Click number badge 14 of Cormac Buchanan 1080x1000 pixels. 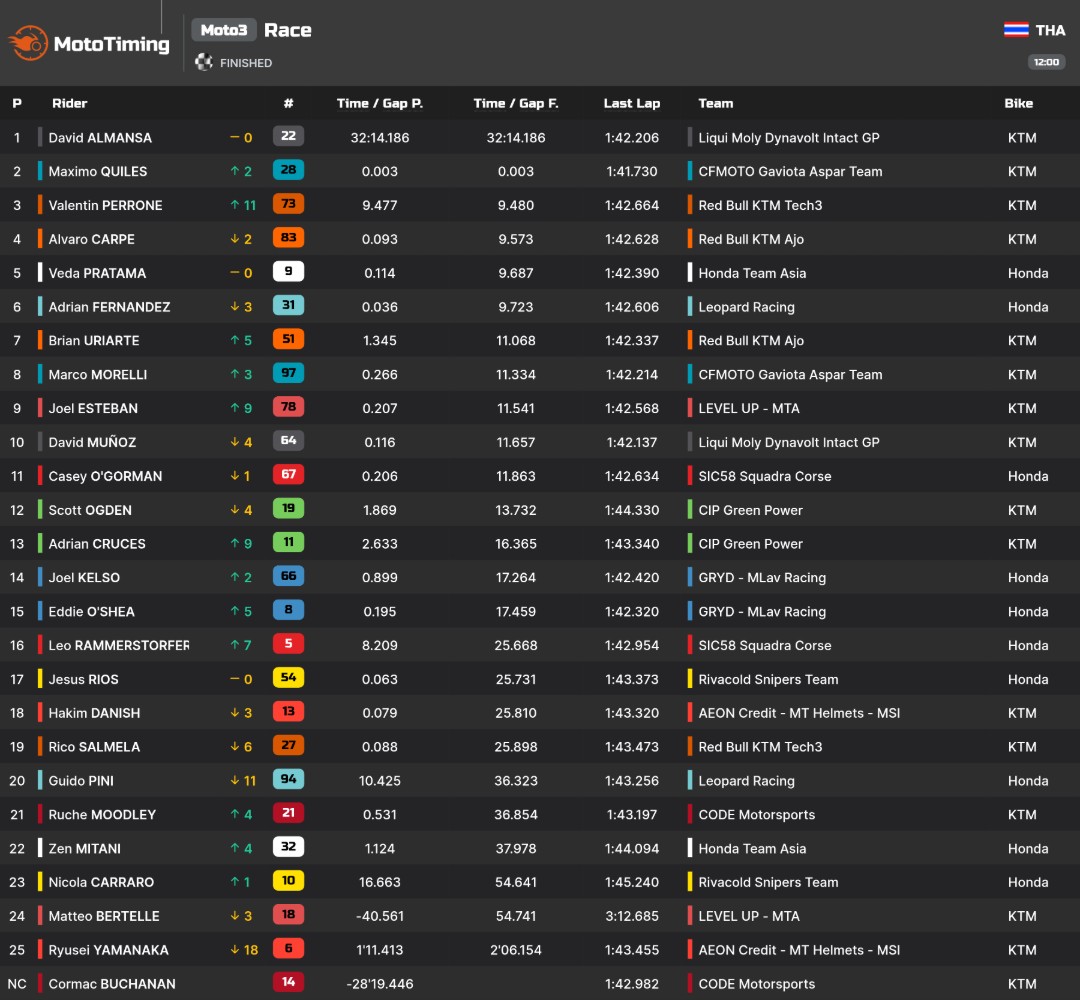[x=289, y=982]
